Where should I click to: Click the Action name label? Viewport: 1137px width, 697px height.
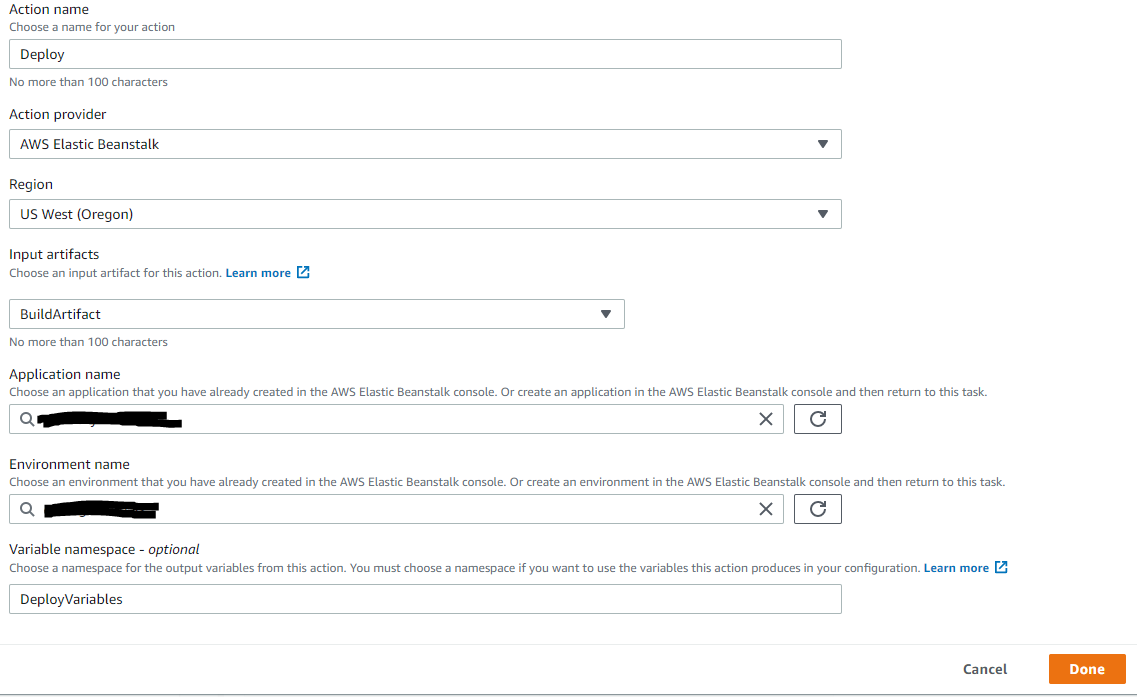pos(49,9)
